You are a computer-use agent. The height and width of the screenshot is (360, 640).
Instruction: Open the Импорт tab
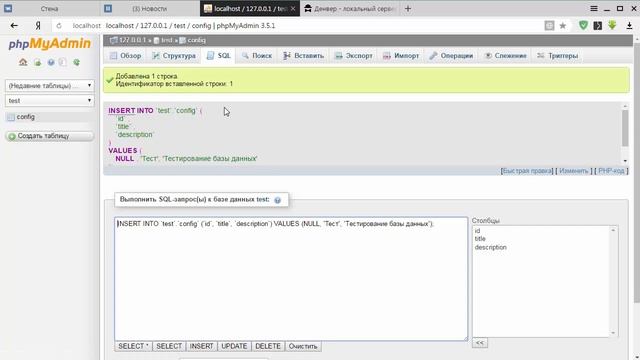click(401, 56)
